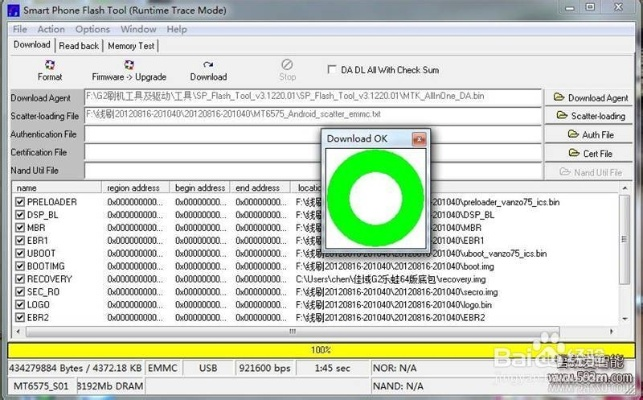Open the Options menu
Image resolution: width=643 pixels, height=400 pixels.
93,29
